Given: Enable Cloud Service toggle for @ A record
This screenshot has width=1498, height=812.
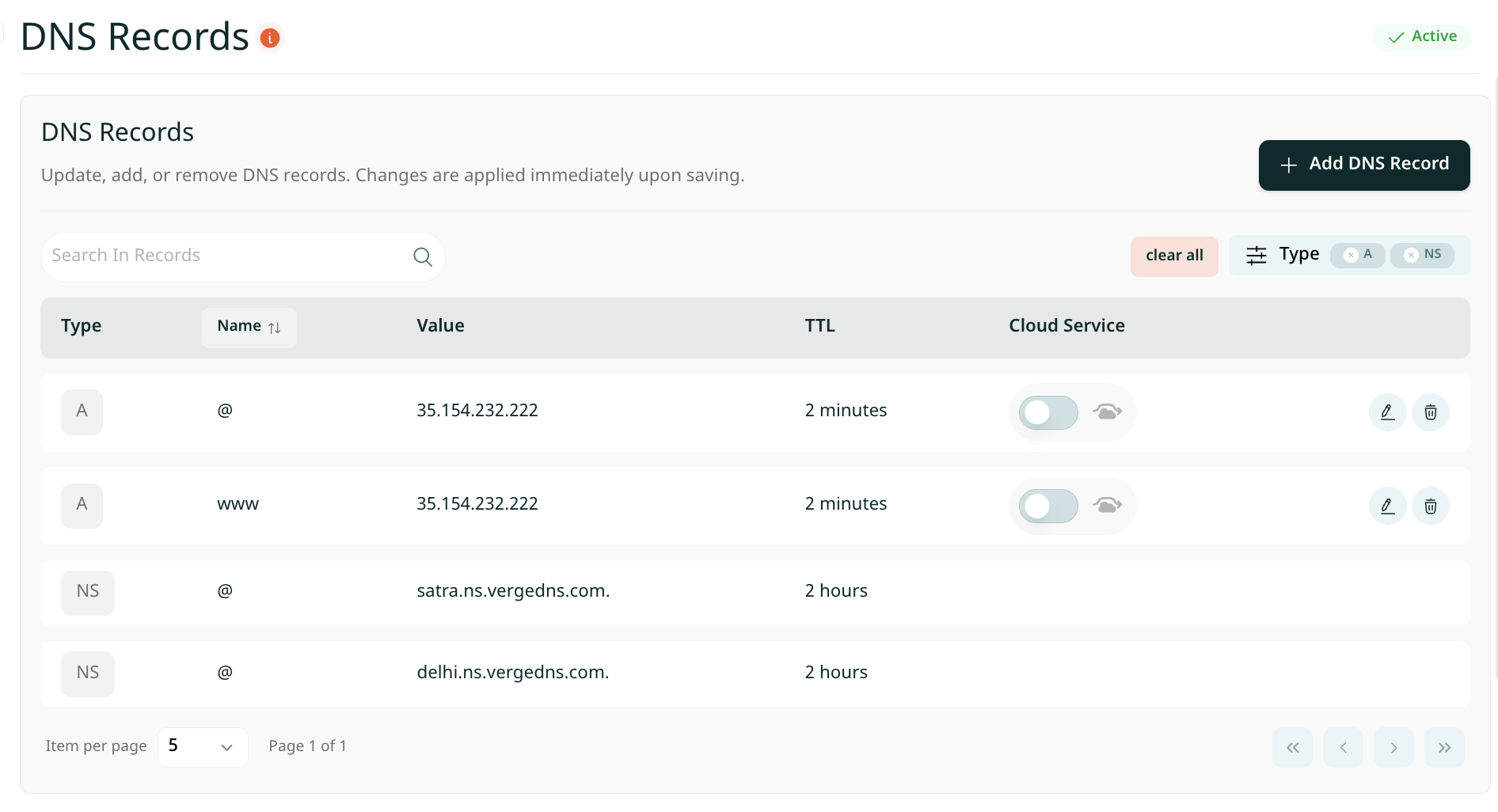Looking at the screenshot, I should point(1047,412).
